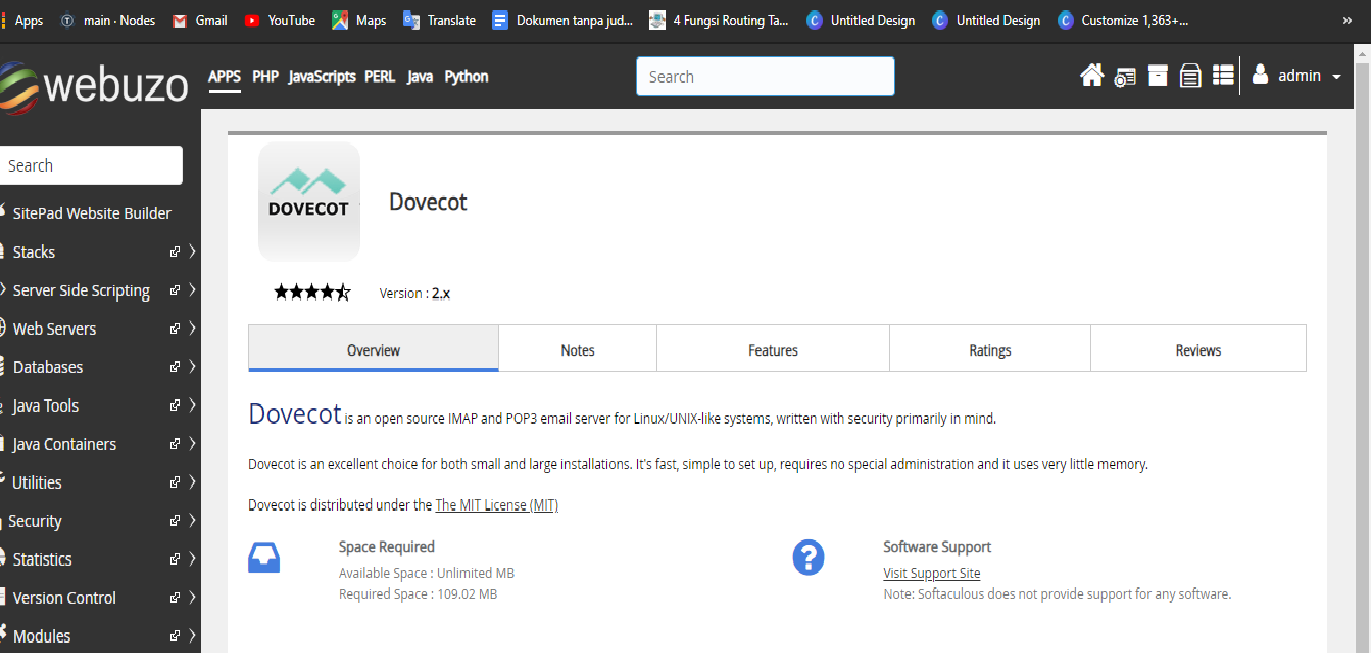The width and height of the screenshot is (1371, 653).
Task: Open the admin account dropdown arrow
Action: click(1337, 77)
